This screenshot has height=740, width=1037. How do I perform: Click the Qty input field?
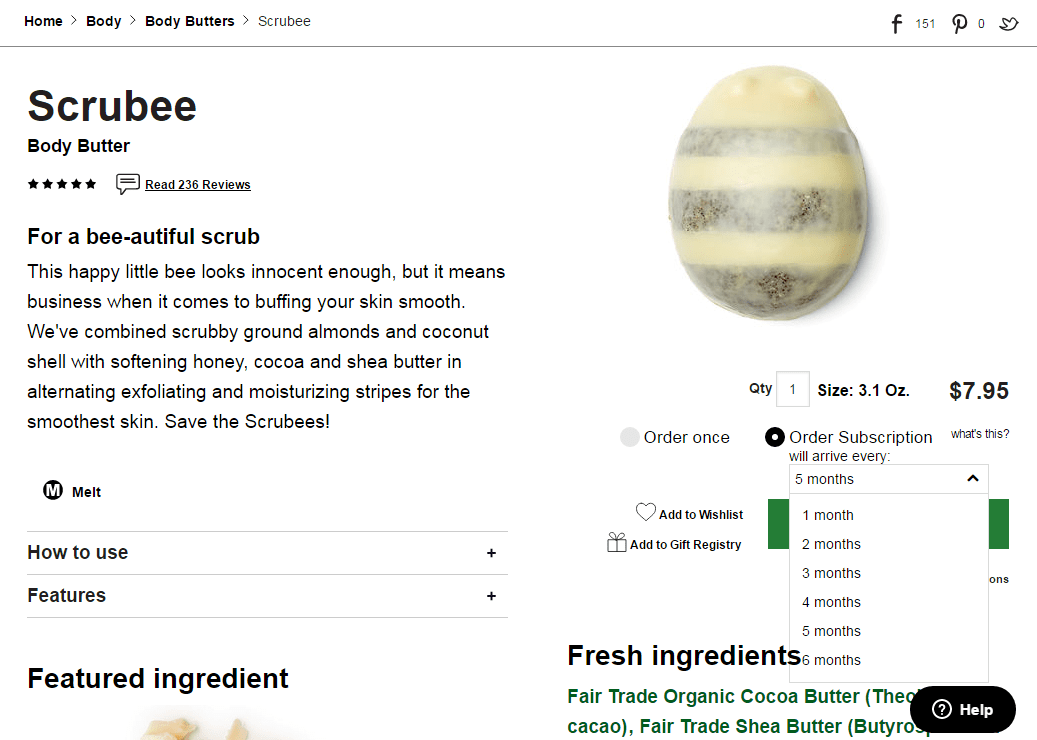(x=792, y=389)
